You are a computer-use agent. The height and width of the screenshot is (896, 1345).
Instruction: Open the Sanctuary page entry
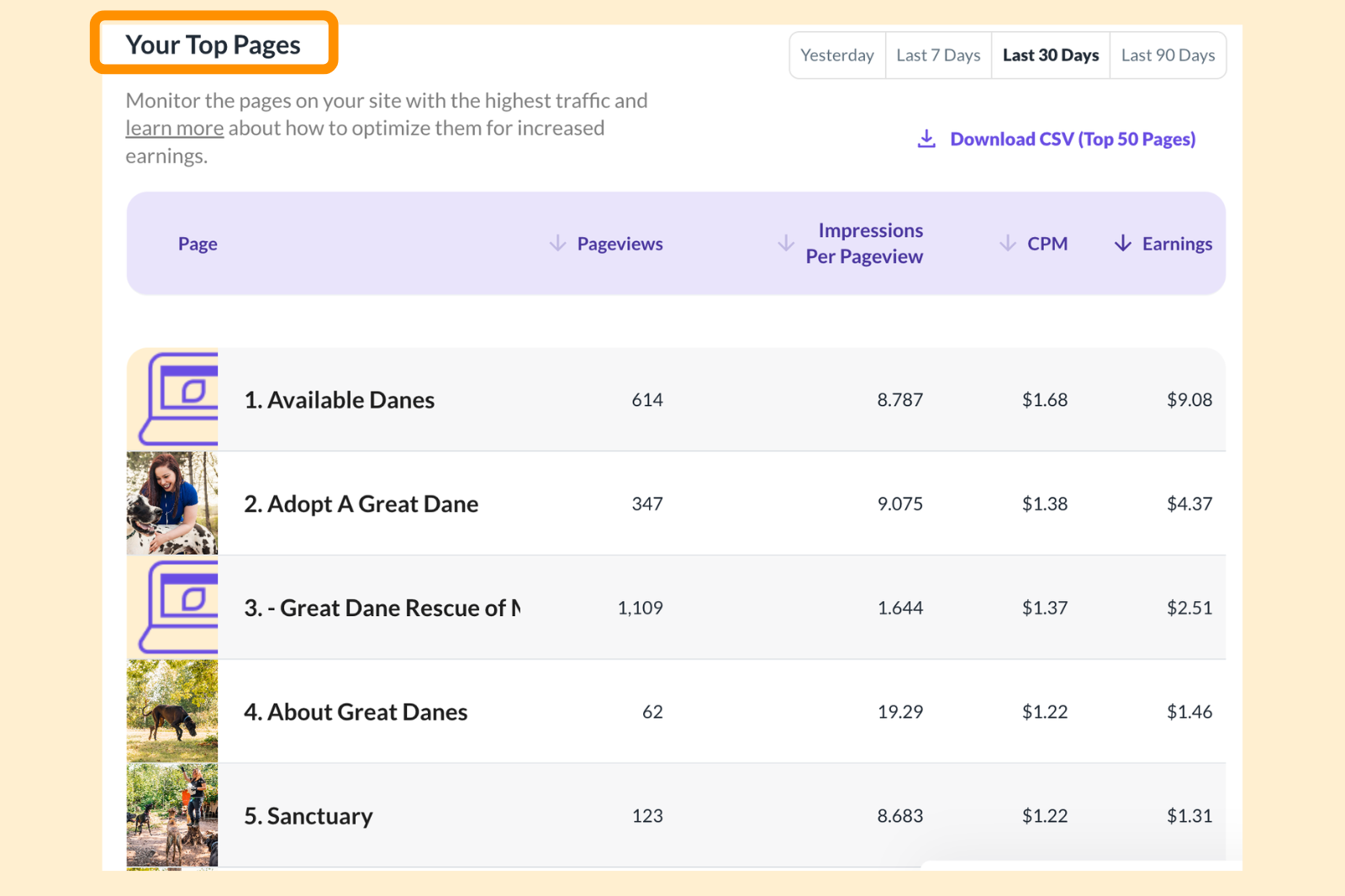[x=308, y=815]
